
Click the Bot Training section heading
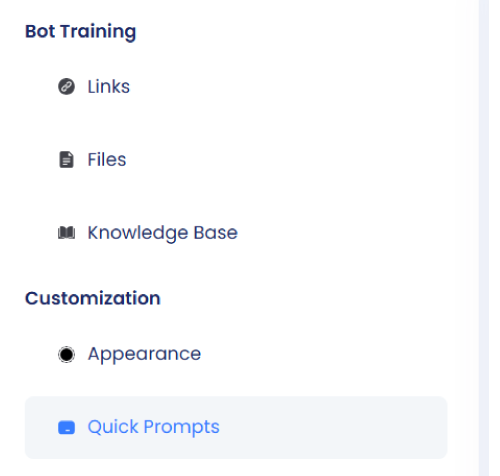coord(81,32)
